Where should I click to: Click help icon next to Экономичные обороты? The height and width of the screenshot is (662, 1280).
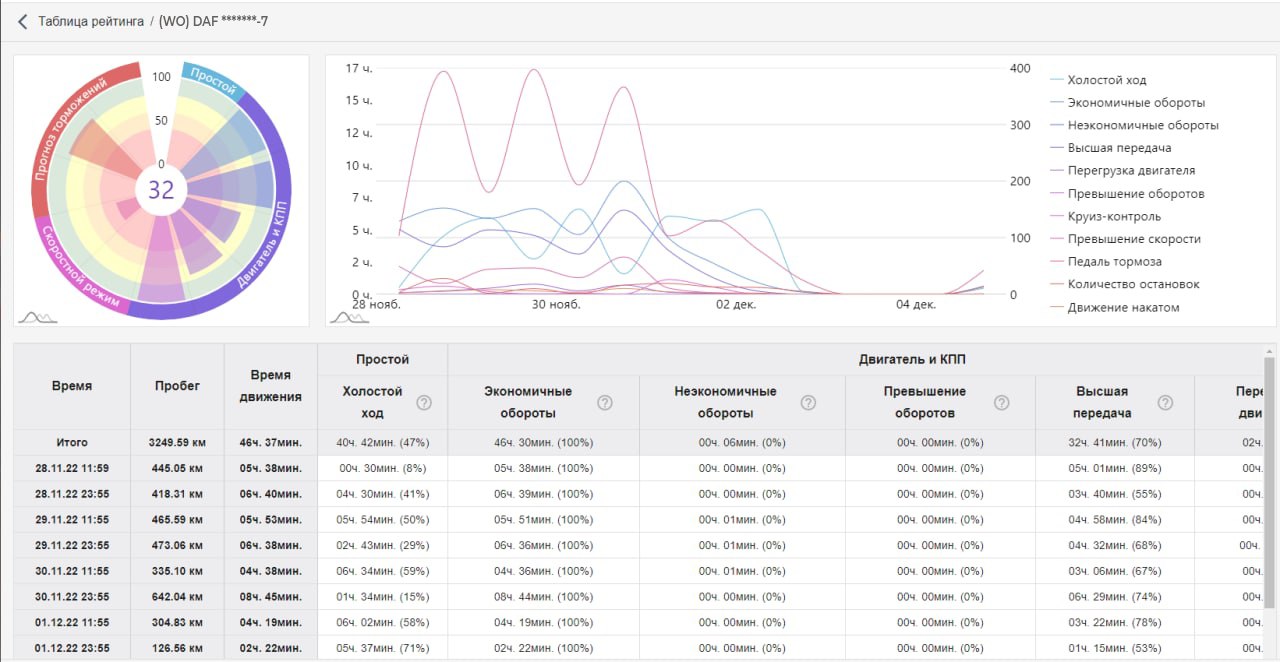click(605, 403)
